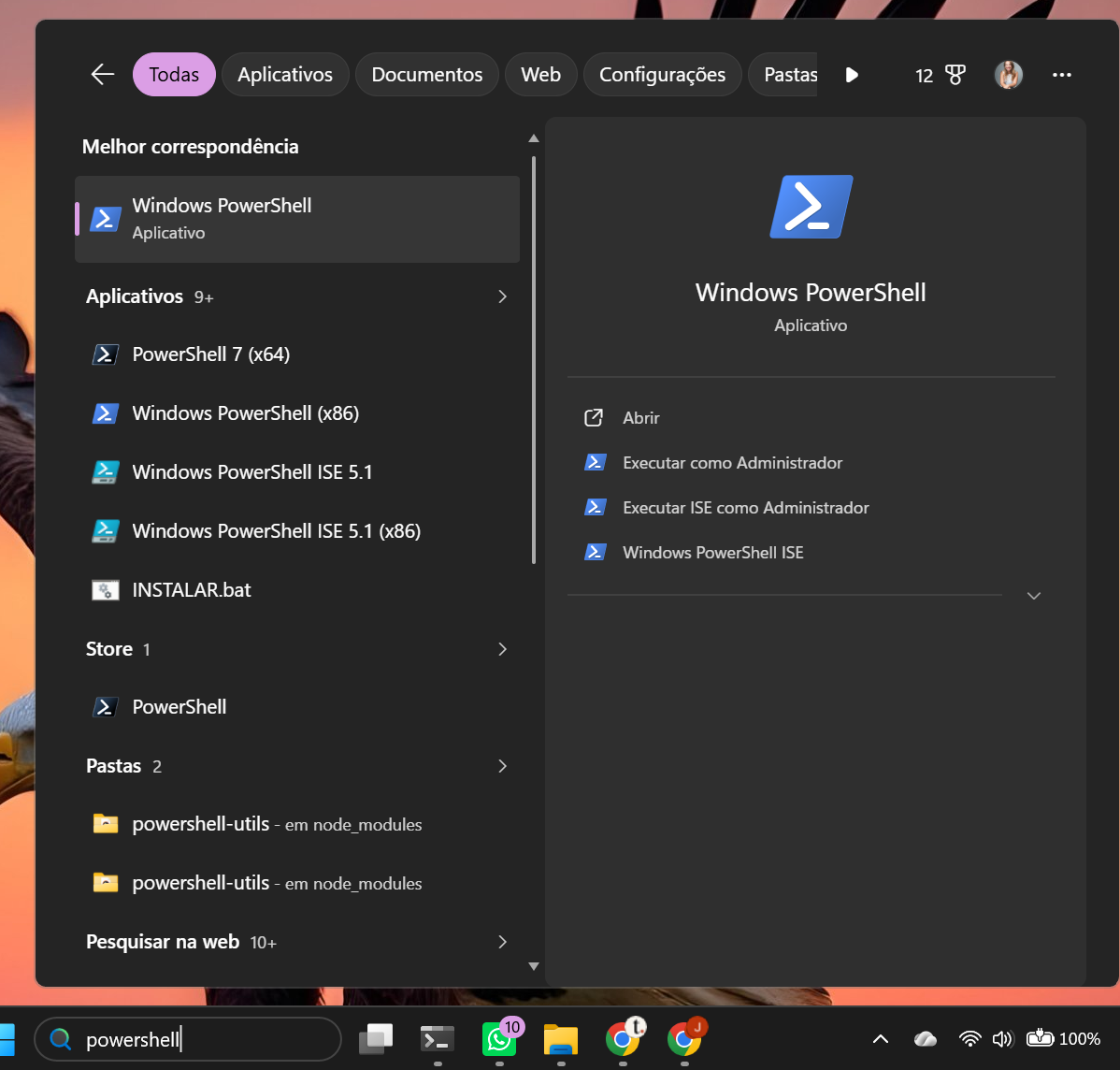Open Windows PowerShell (x86) result
Viewport: 1120px width, 1070px height.
pos(297,413)
